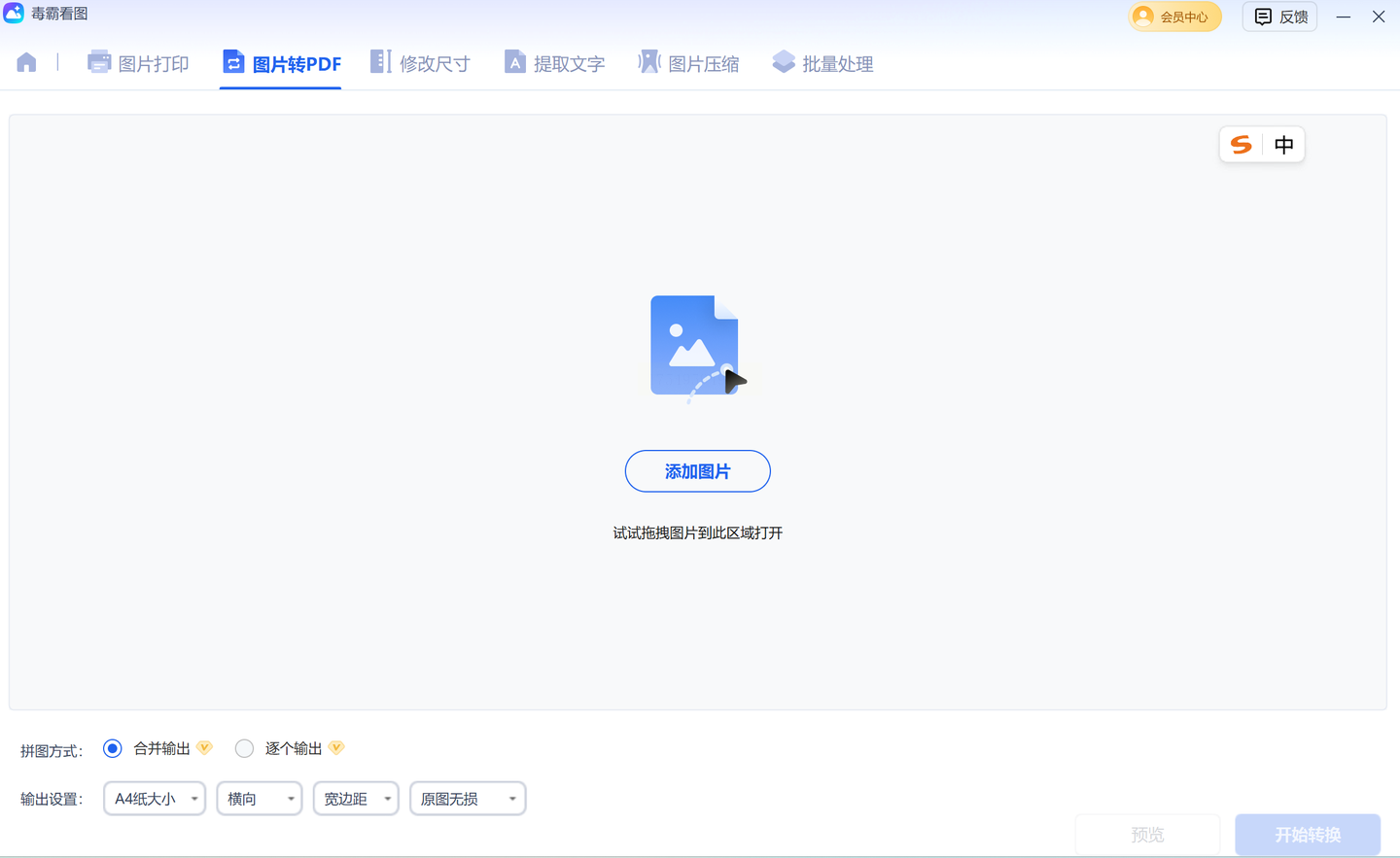Viewport: 1400px width, 858px height.
Task: Open the 图片打印 printer icon
Action: point(99,62)
